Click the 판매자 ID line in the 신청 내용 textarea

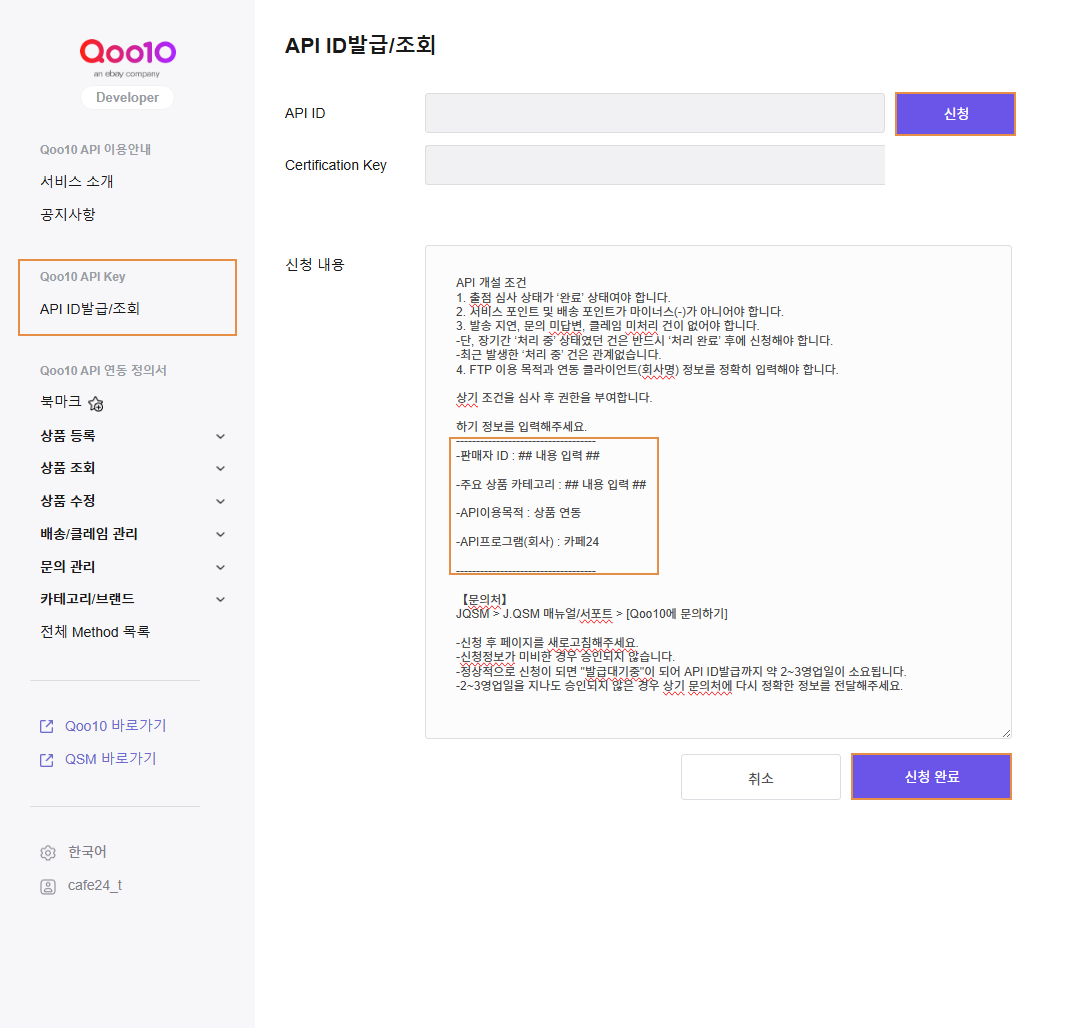click(528, 456)
